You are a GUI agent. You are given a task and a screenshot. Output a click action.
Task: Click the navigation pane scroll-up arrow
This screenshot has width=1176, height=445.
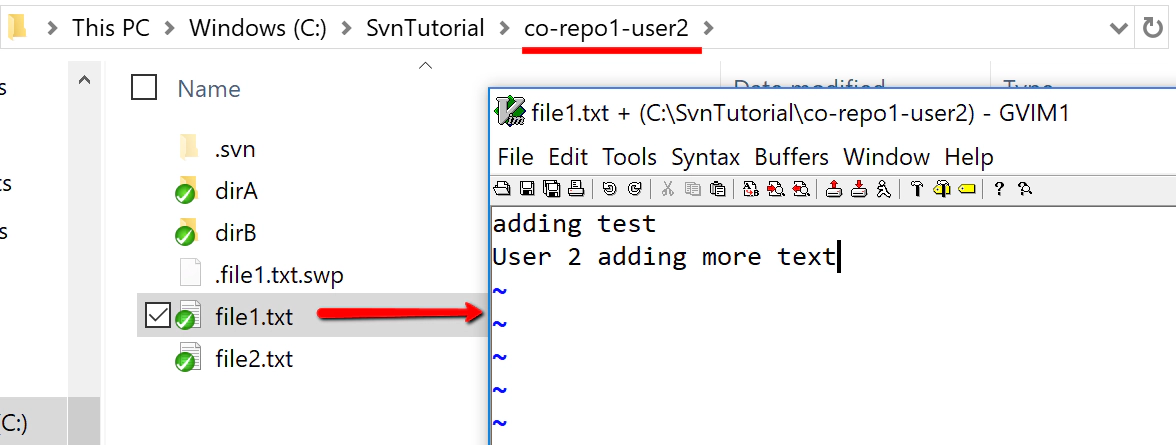click(85, 80)
